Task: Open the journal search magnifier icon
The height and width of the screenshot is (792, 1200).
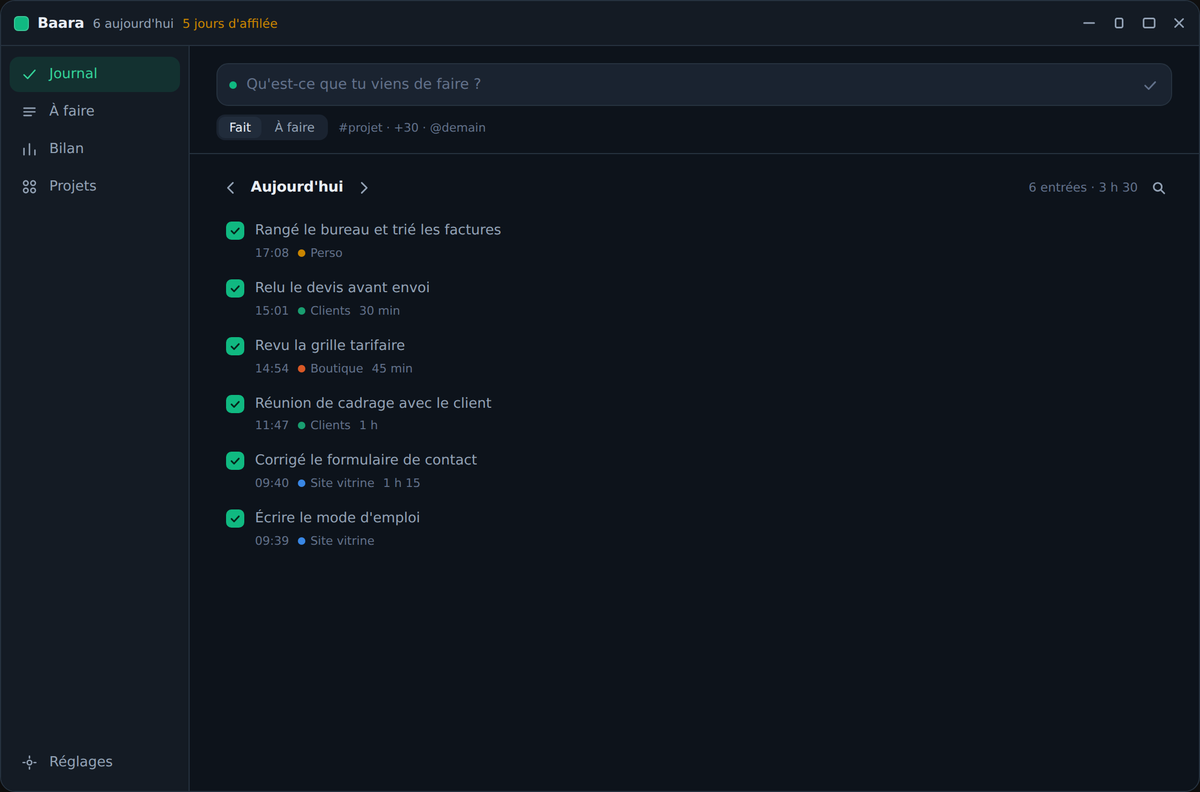Action: (x=1159, y=188)
